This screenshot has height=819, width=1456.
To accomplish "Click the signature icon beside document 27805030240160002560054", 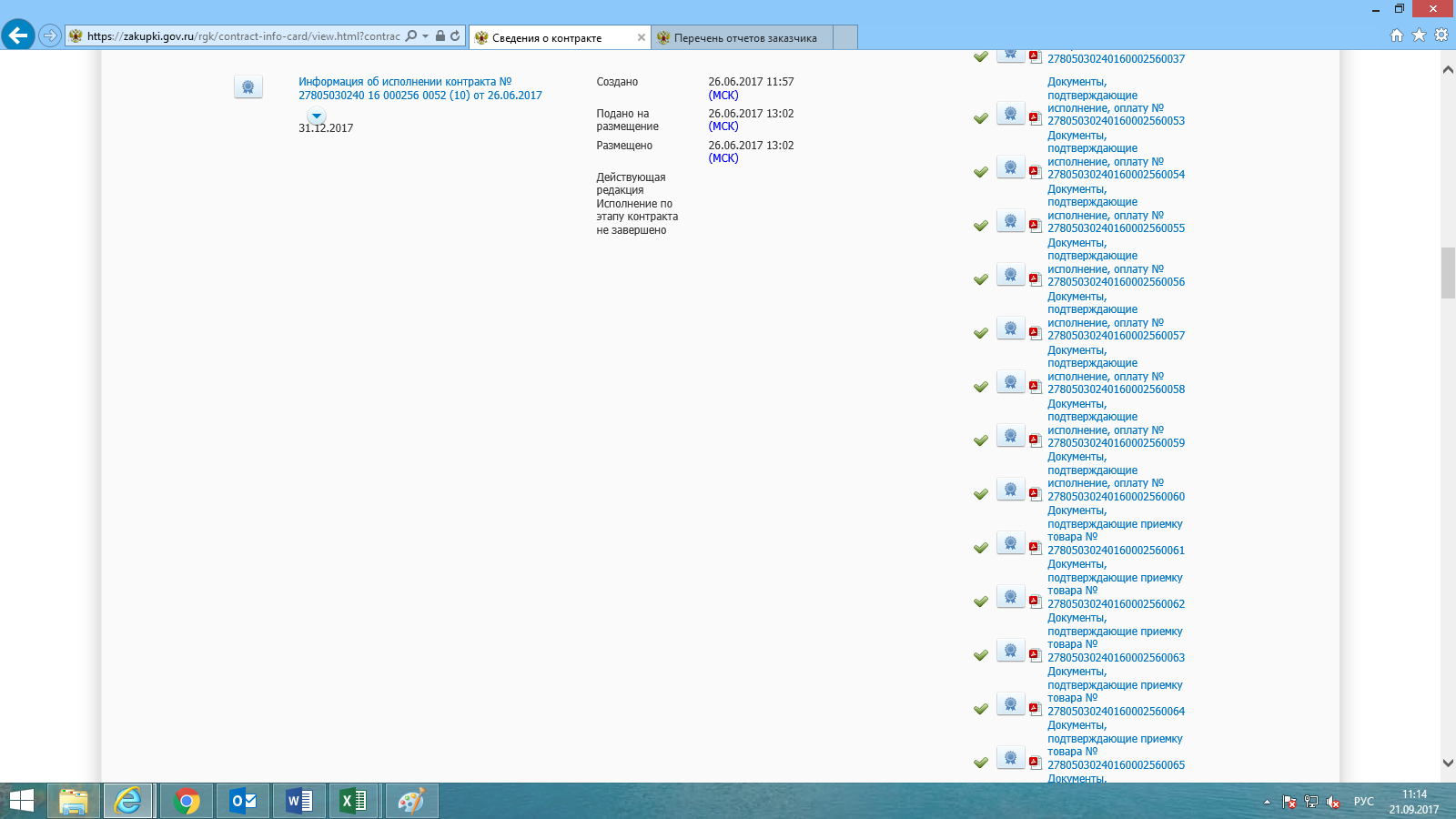I will click(x=1010, y=167).
